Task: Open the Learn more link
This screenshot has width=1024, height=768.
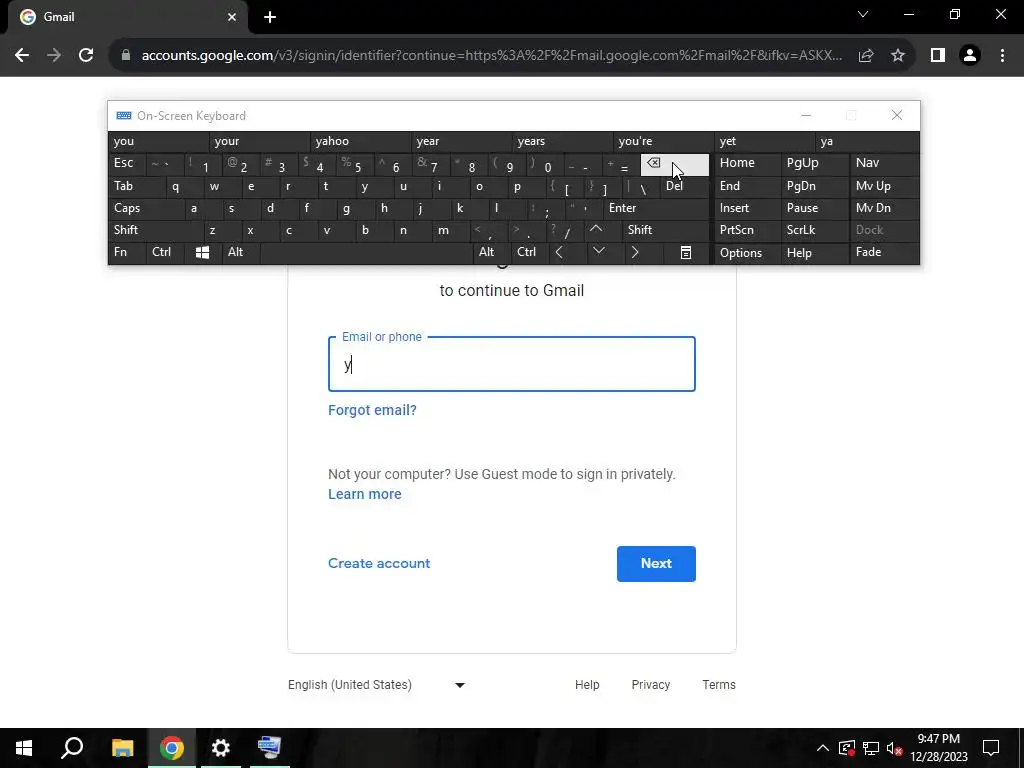Action: point(364,494)
